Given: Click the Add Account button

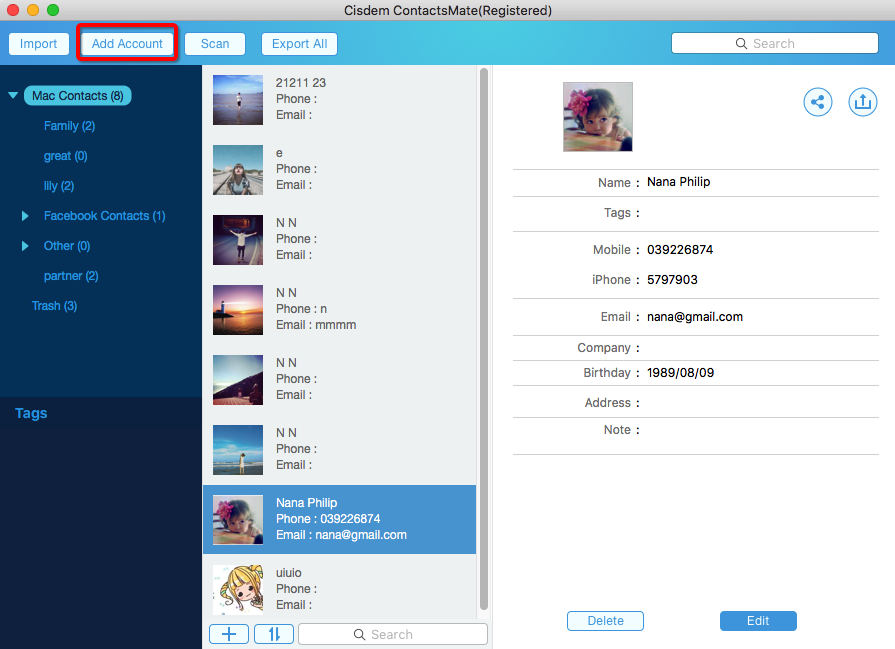Looking at the screenshot, I should click(127, 44).
